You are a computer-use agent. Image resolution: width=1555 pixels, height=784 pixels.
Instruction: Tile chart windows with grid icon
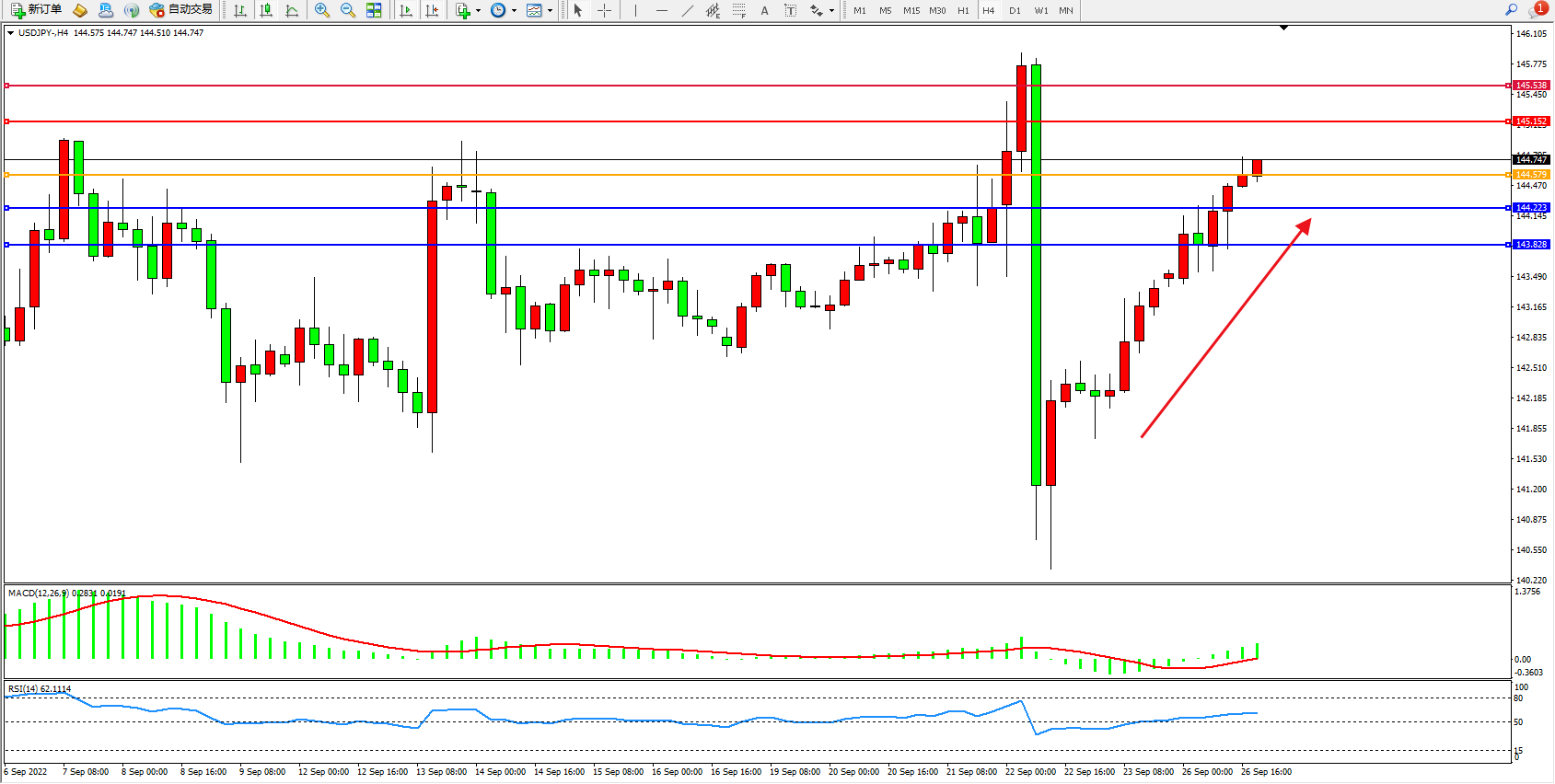pos(374,10)
